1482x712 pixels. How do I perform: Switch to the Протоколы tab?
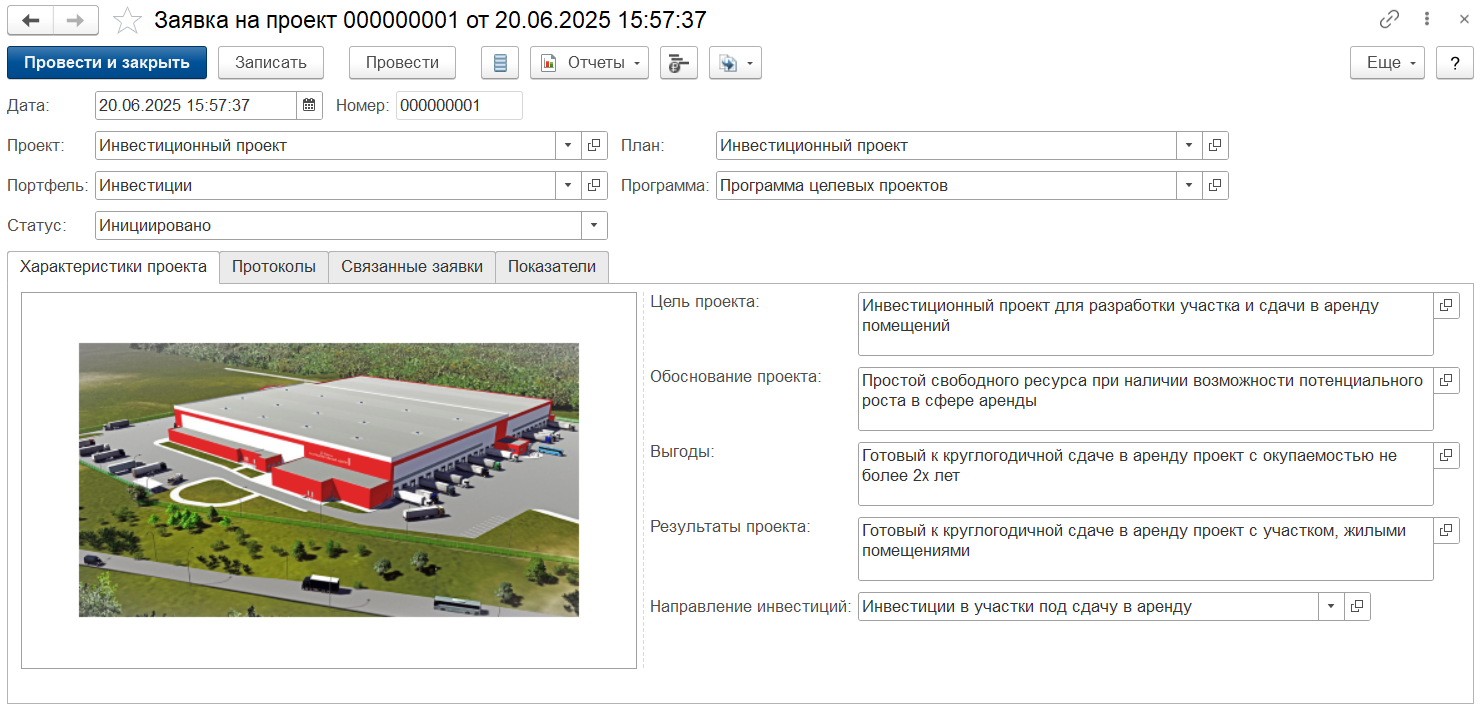click(274, 267)
